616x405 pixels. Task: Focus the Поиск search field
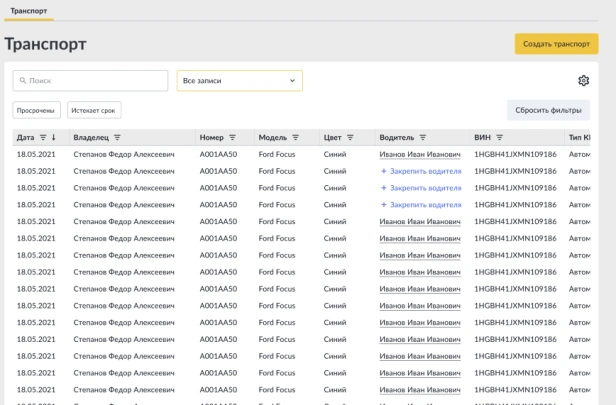[x=90, y=81]
